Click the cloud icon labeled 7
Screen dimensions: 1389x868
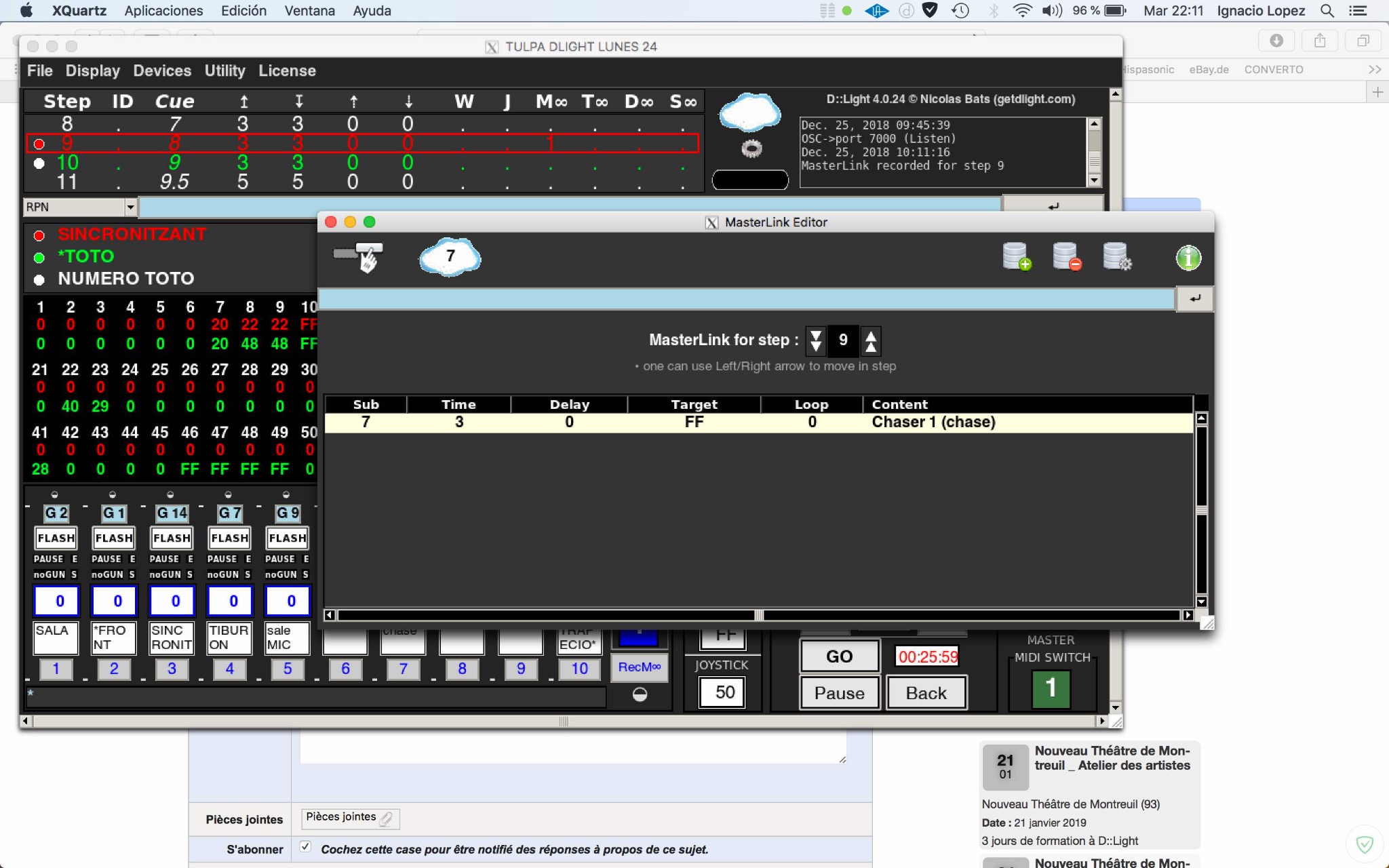(x=450, y=257)
